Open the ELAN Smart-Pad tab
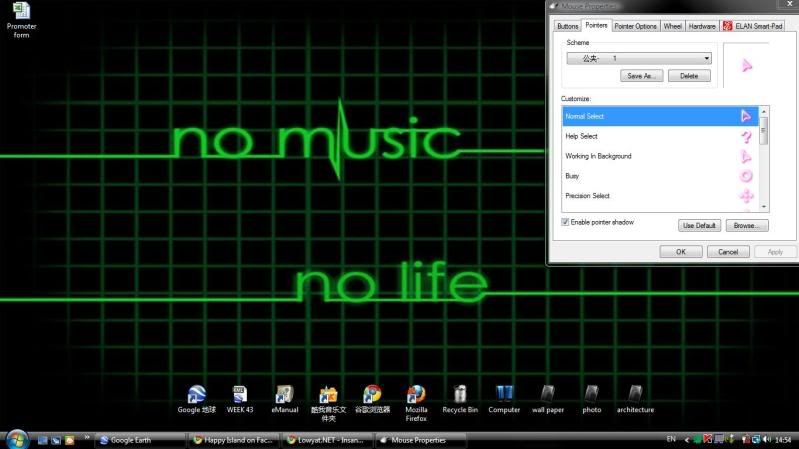 tap(752, 26)
